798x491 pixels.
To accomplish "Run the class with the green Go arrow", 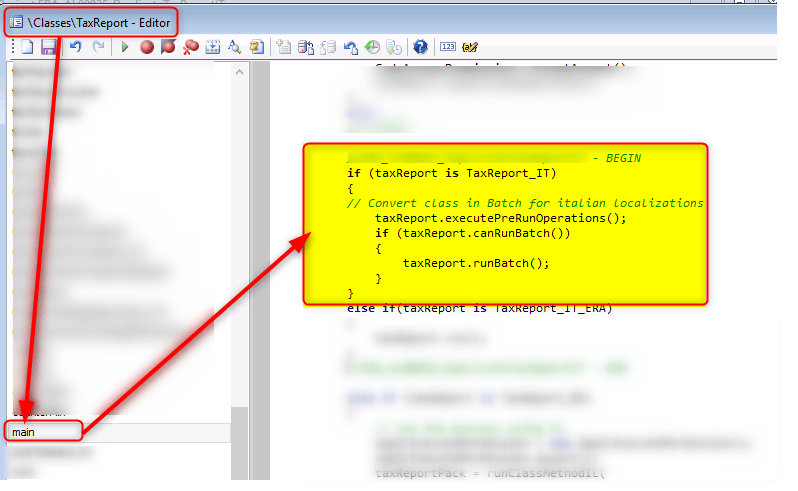I will tap(125, 47).
